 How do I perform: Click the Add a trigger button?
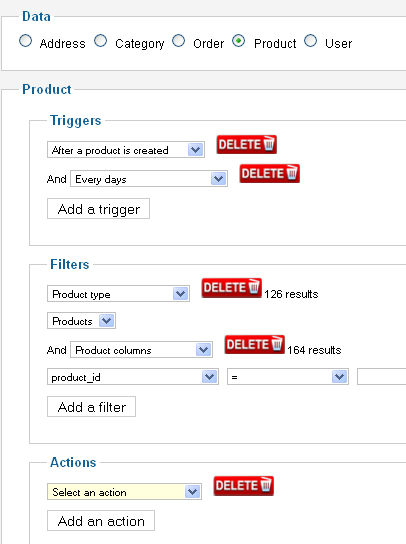coord(99,209)
